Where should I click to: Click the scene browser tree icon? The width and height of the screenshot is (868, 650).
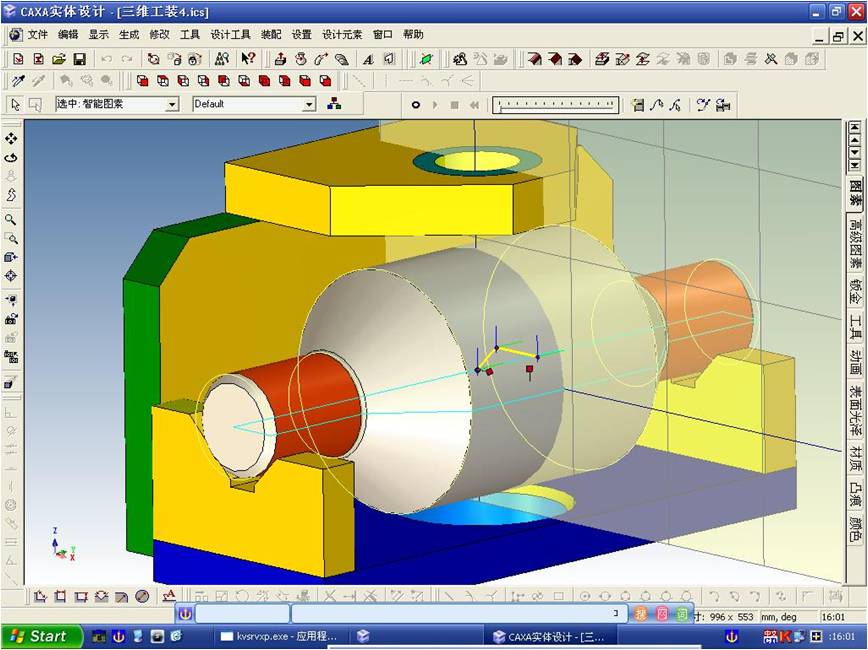click(x=334, y=104)
